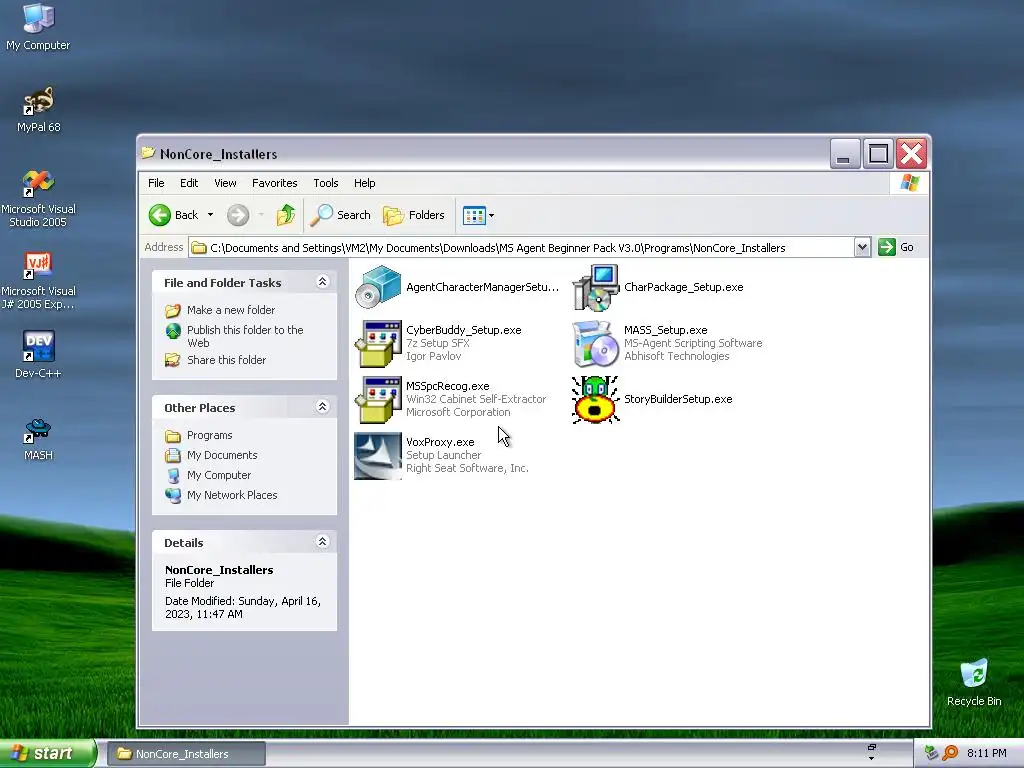1024x768 pixels.
Task: Click the greyed-out Forward arrow icon
Action: (238, 215)
